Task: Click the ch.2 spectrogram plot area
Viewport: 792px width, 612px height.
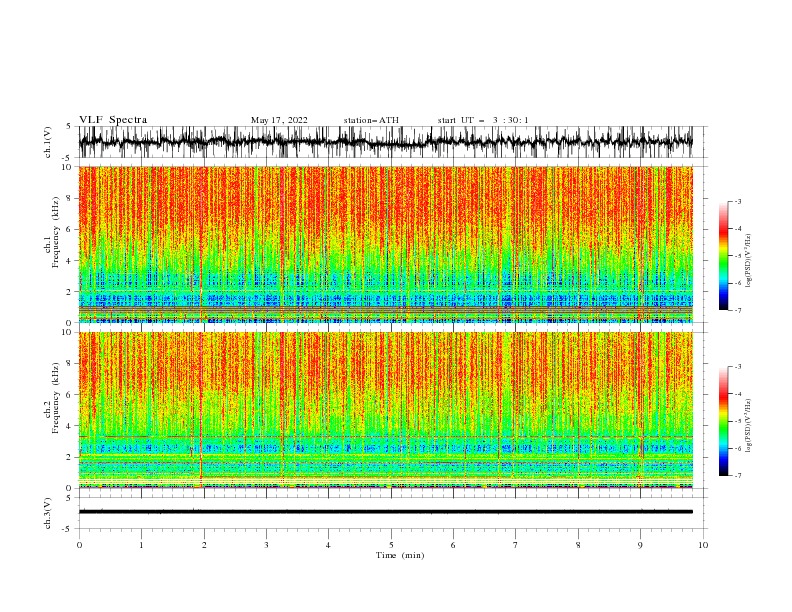Action: (x=386, y=410)
